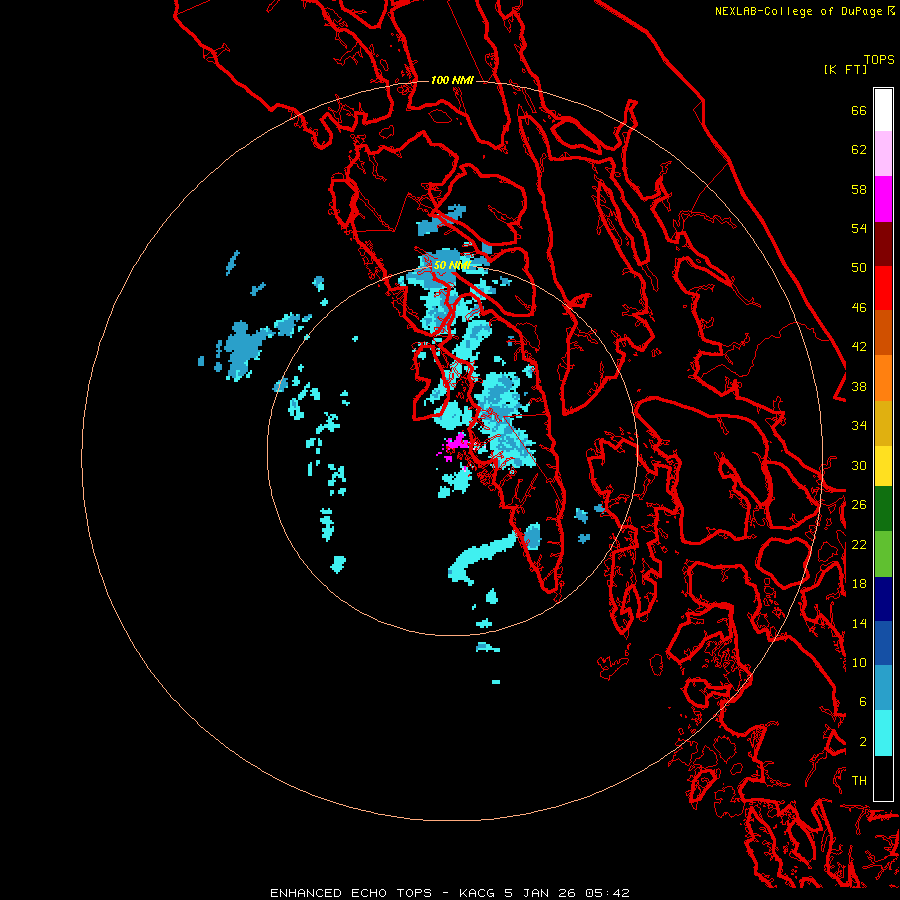
Task: Click the '50 NMI' range ring label
Action: click(452, 265)
